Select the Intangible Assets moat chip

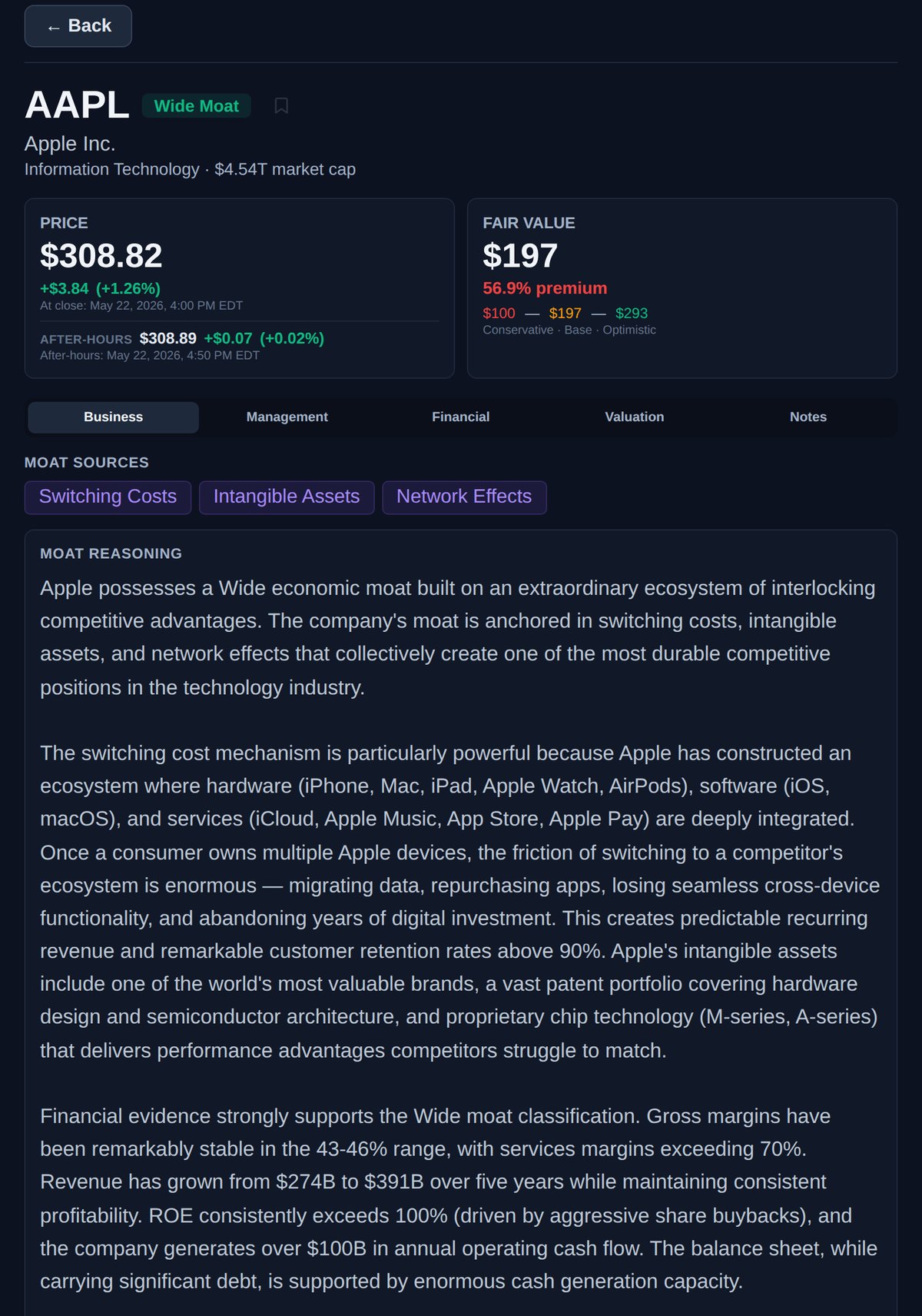(x=287, y=497)
